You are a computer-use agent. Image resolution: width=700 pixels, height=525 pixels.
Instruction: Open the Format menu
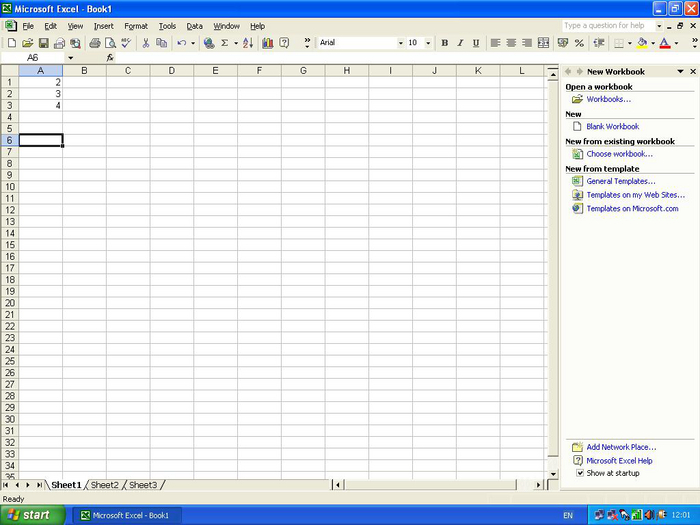click(136, 26)
